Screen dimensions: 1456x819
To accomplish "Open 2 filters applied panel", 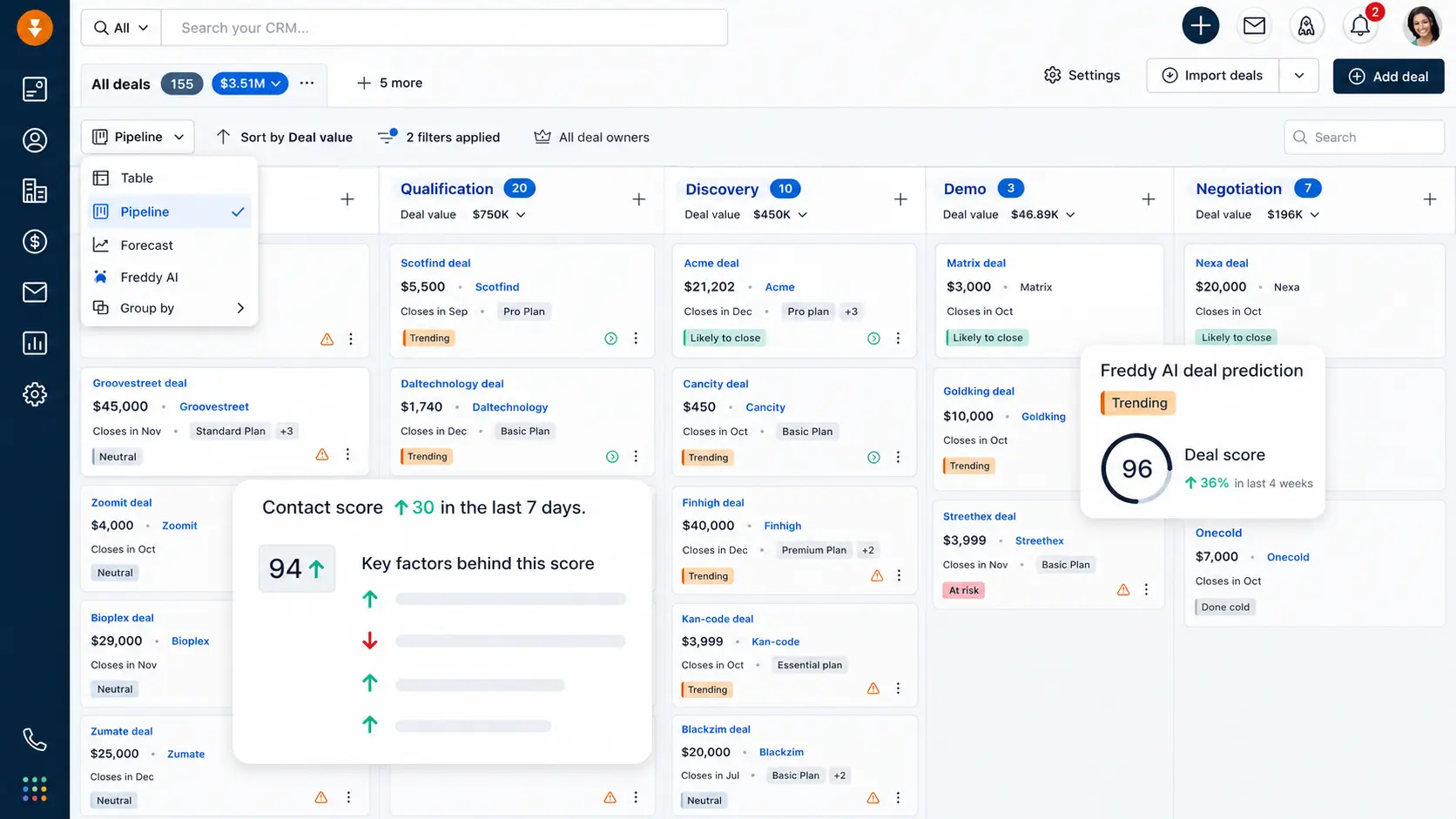I will 439,137.
